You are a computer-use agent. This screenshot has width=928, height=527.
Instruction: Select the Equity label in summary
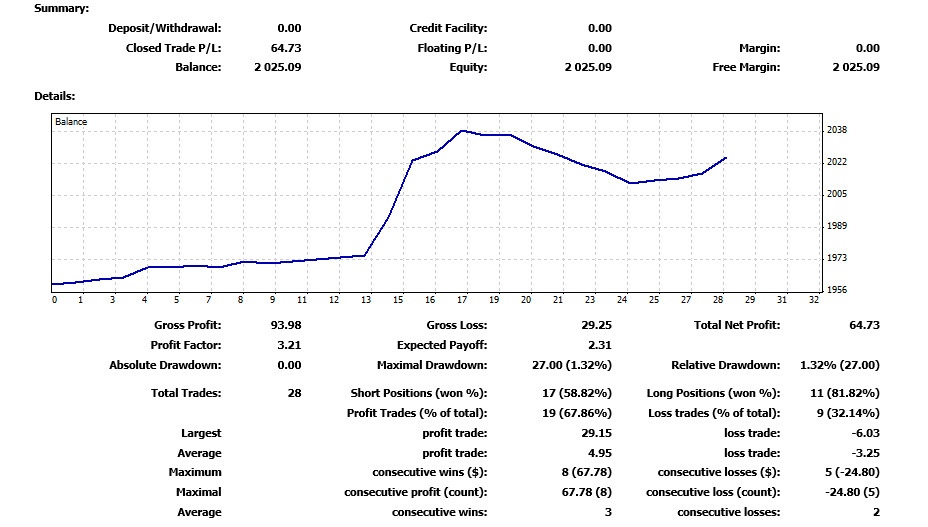468,67
